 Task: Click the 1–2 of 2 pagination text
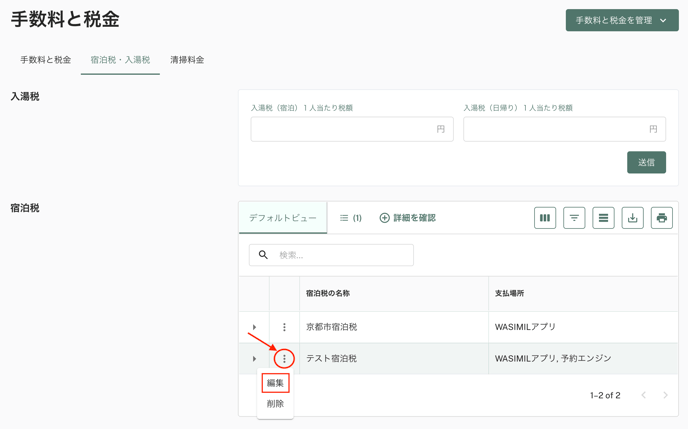(x=605, y=396)
